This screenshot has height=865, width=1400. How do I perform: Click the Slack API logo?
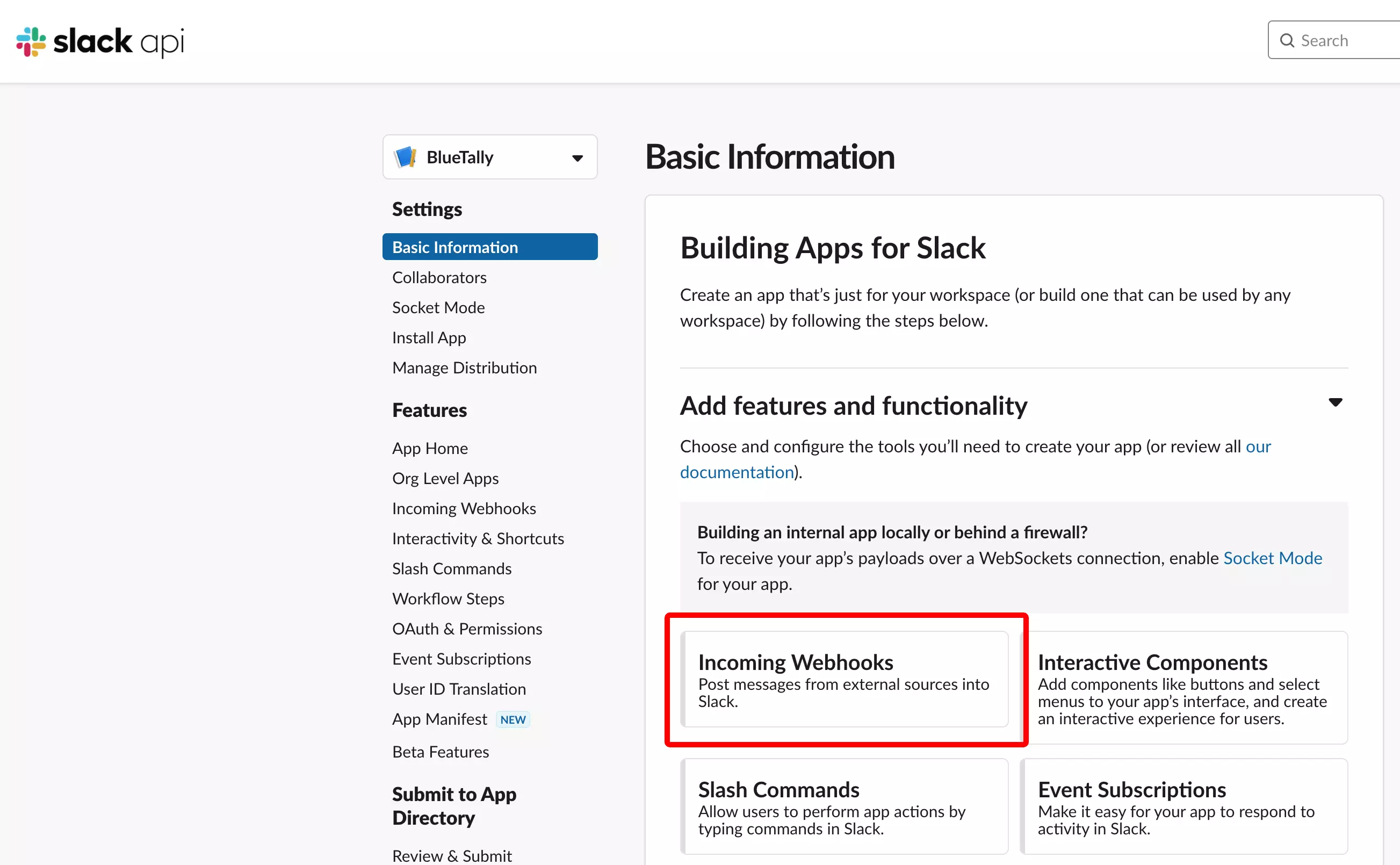coord(100,42)
